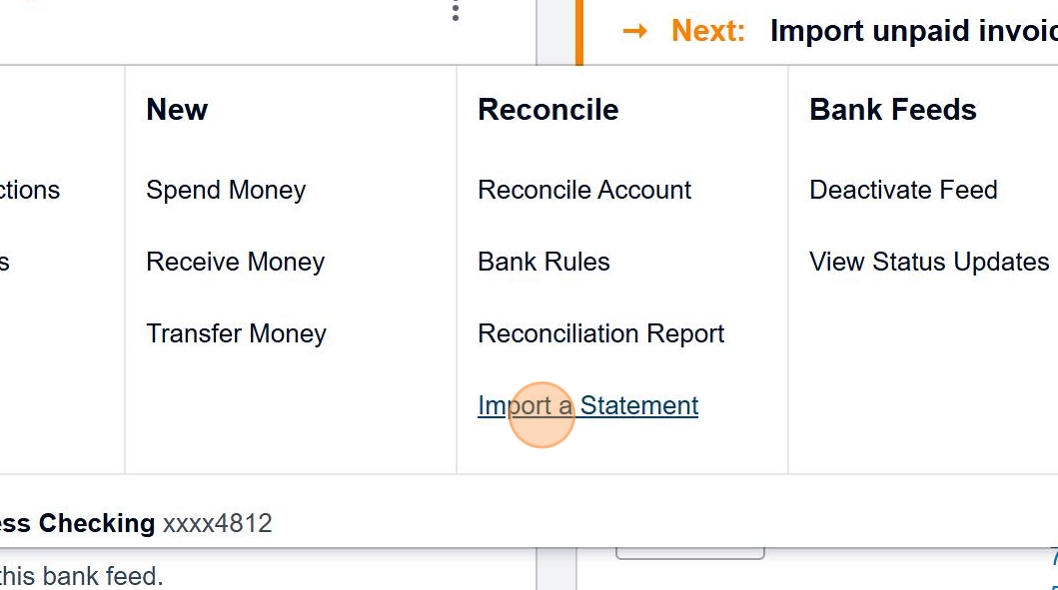
Task: Open Reconcile Account
Action: tap(584, 190)
